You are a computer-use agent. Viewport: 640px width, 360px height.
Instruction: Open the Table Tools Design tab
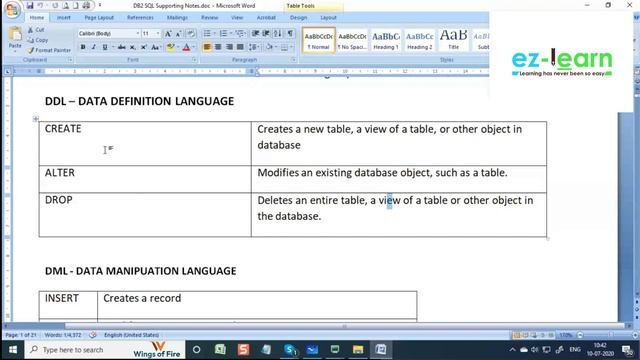pos(298,18)
